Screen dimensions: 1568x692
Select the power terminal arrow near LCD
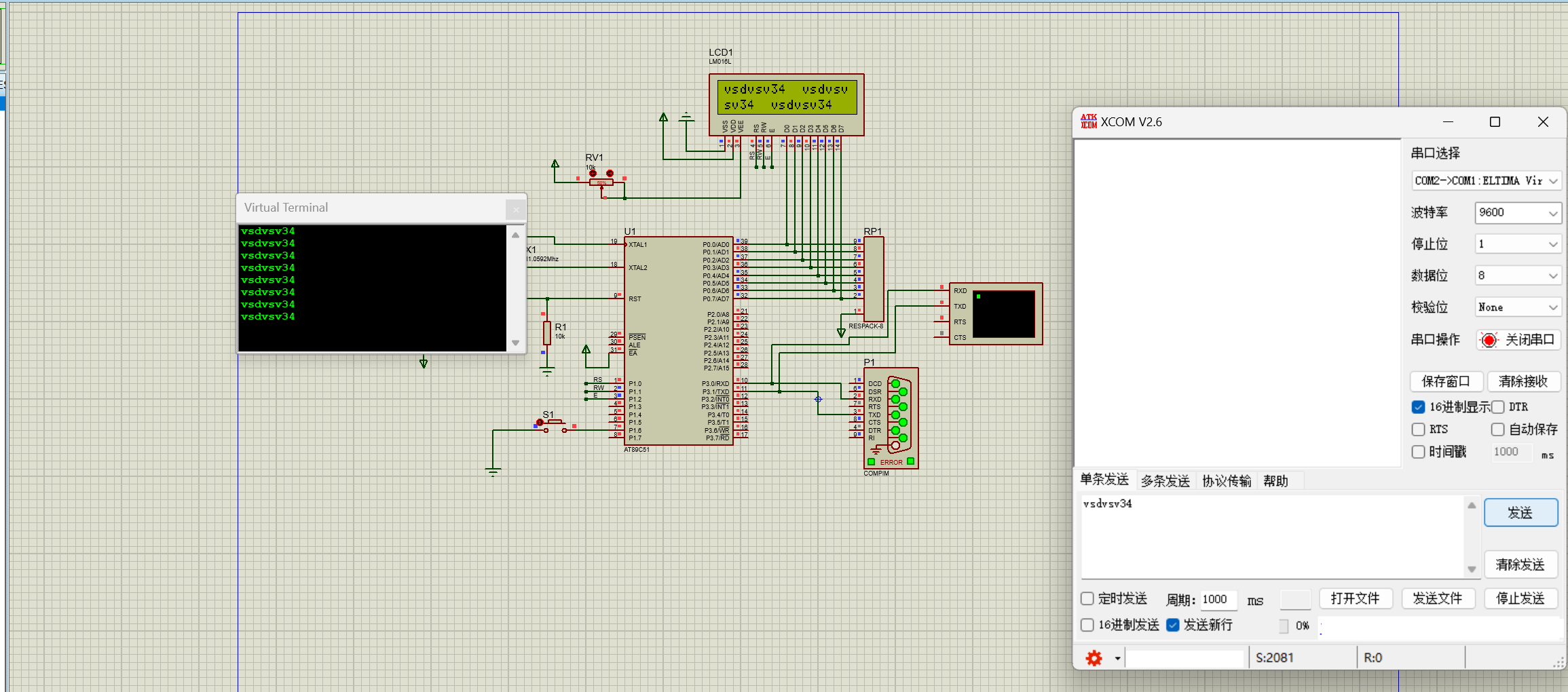pos(663,117)
